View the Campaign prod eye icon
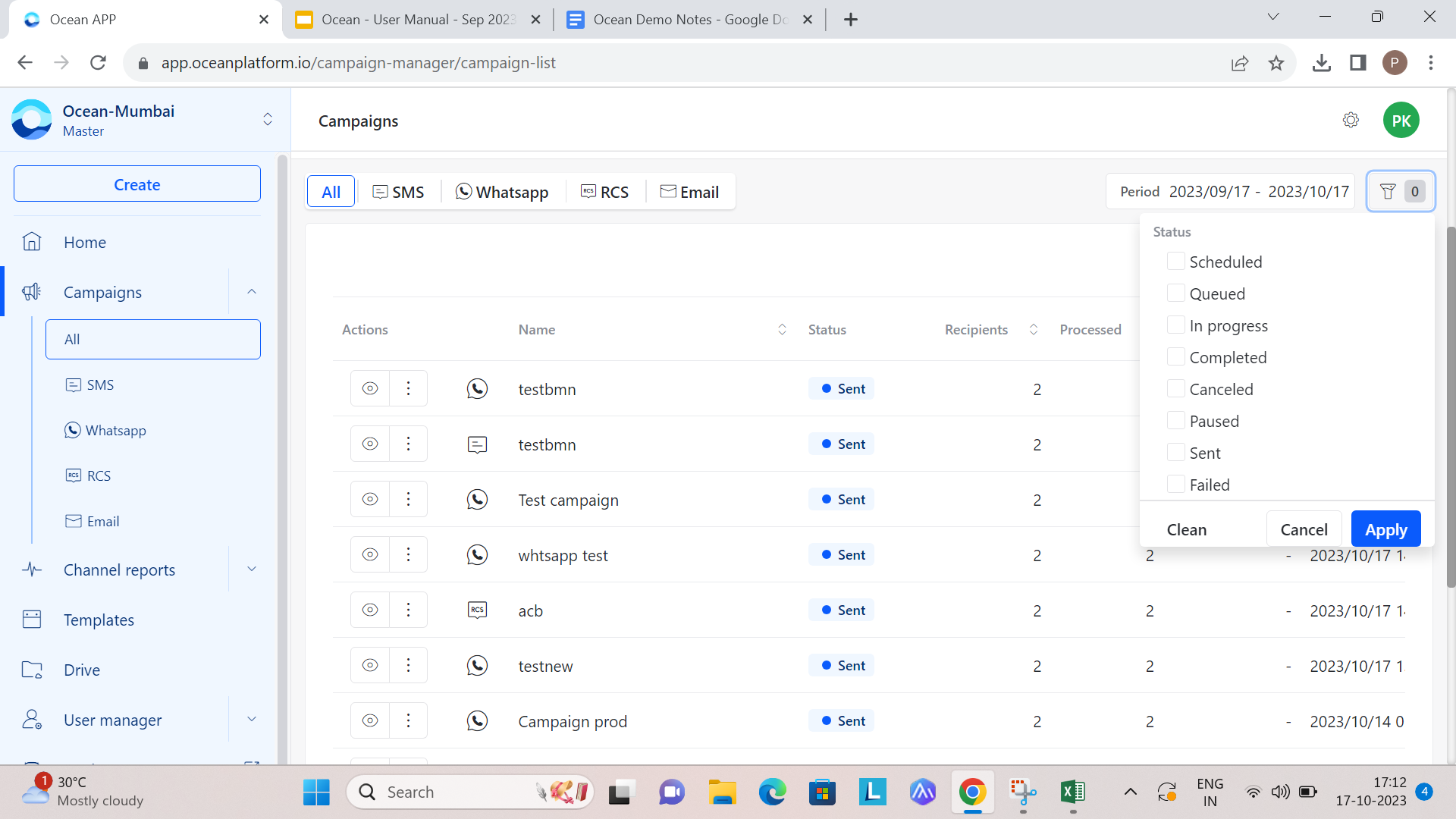This screenshot has width=1456, height=819. click(x=370, y=720)
